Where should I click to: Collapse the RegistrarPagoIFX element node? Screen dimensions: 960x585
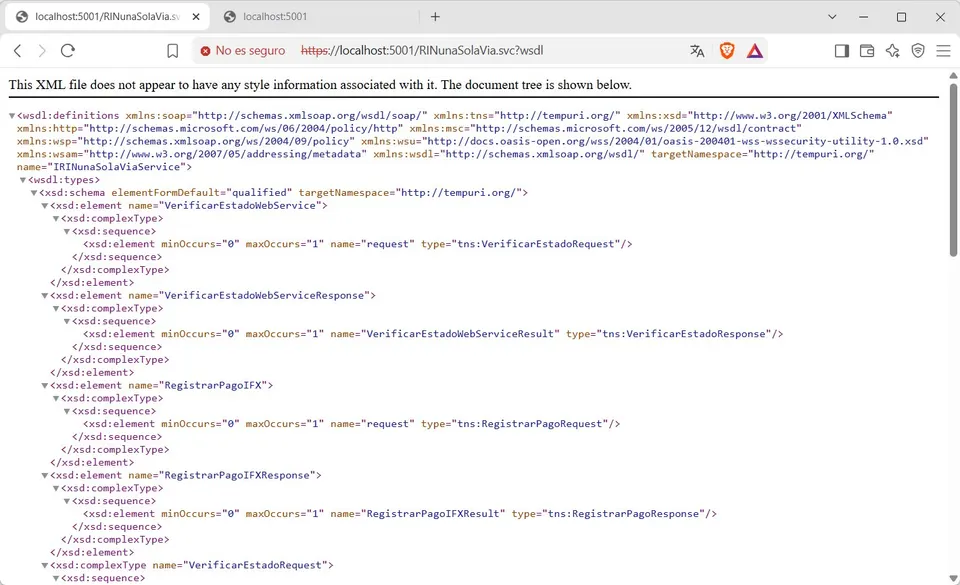45,386
